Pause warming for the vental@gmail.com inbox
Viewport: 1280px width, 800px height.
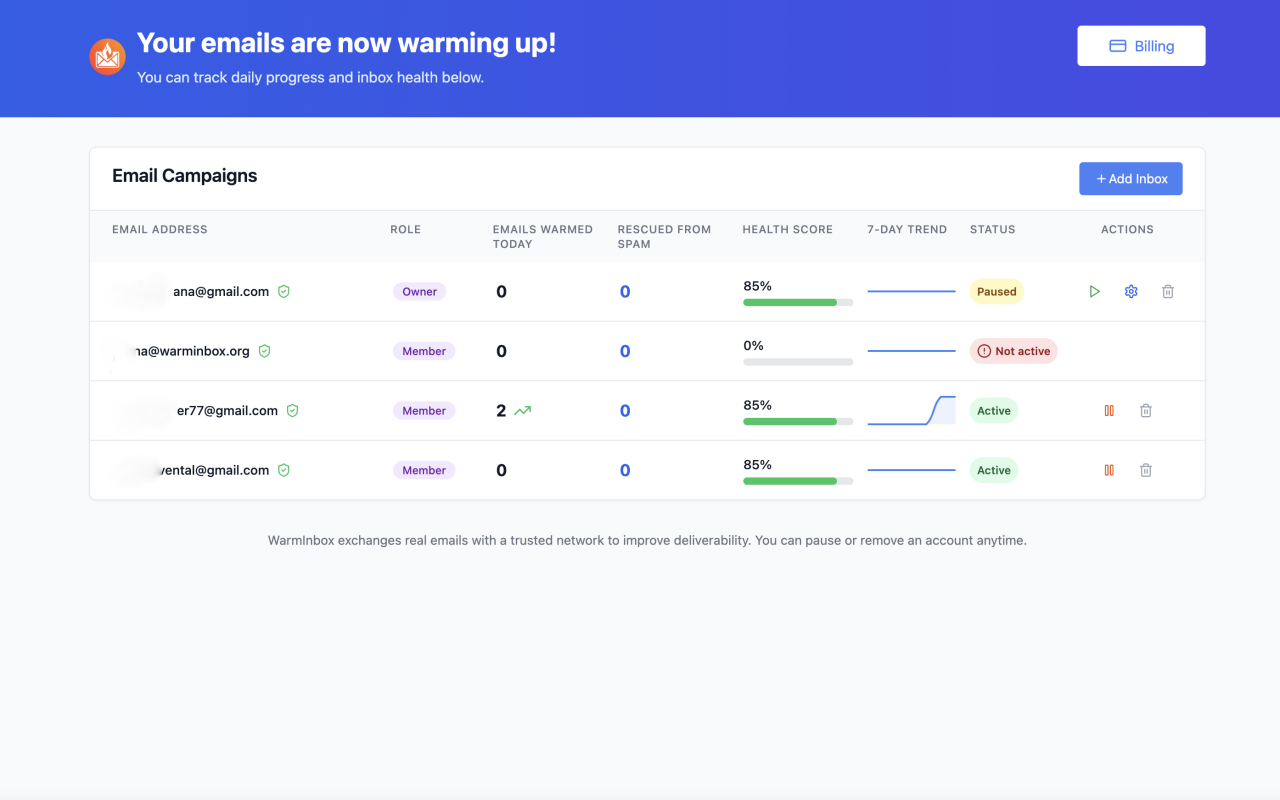pos(1108,470)
